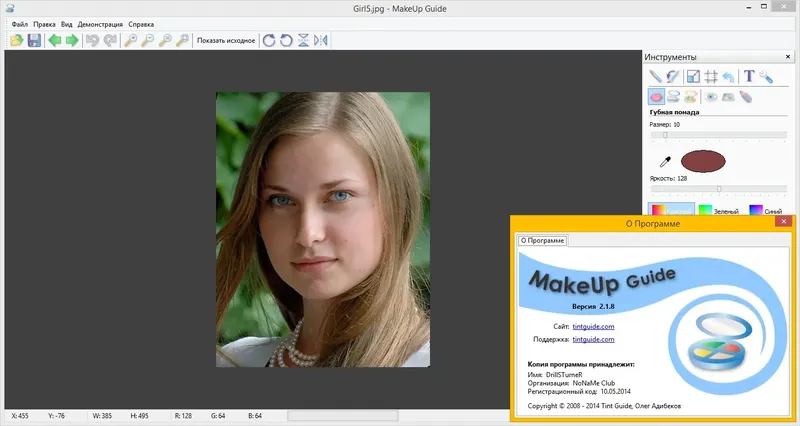Select the crop tool
This screenshot has height=426, width=800.
click(x=711, y=77)
